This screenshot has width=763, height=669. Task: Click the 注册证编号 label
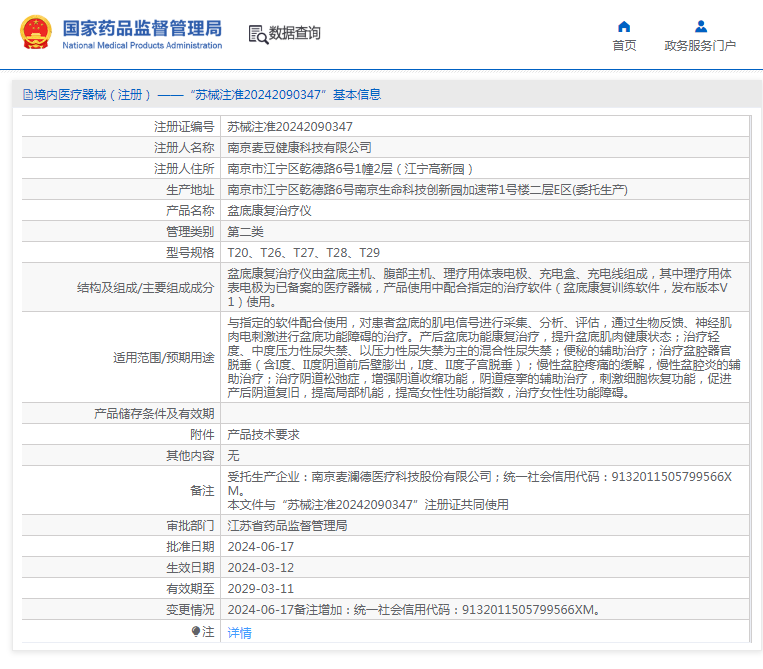point(184,127)
